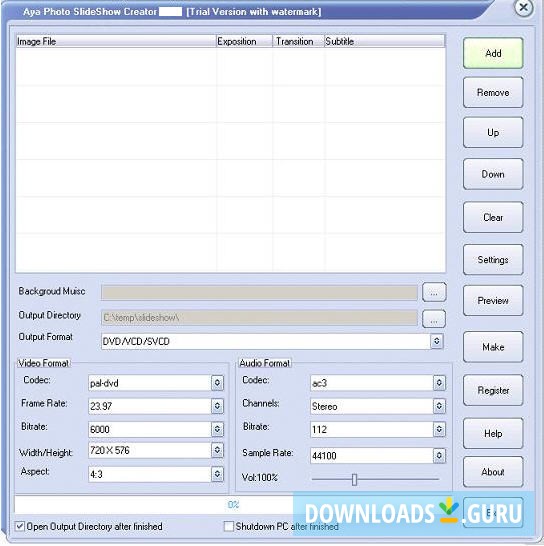Screen dimensions: 544x546
Task: Start slideshow with Make button
Action: (493, 347)
